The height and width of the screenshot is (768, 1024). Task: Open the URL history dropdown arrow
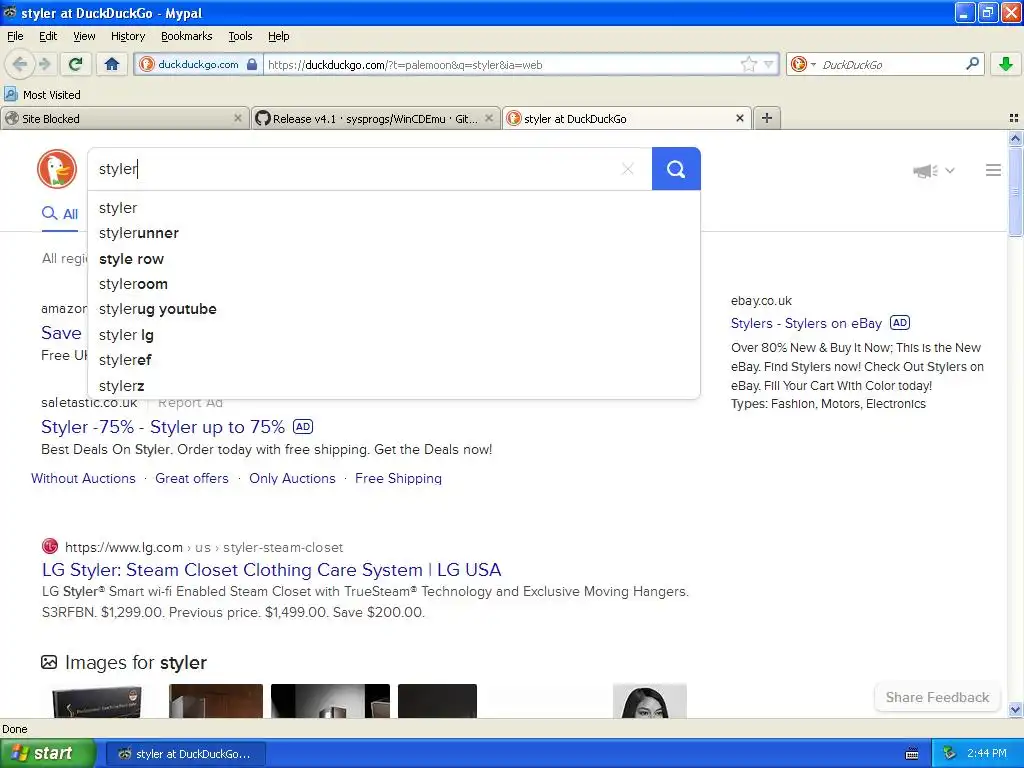769,64
